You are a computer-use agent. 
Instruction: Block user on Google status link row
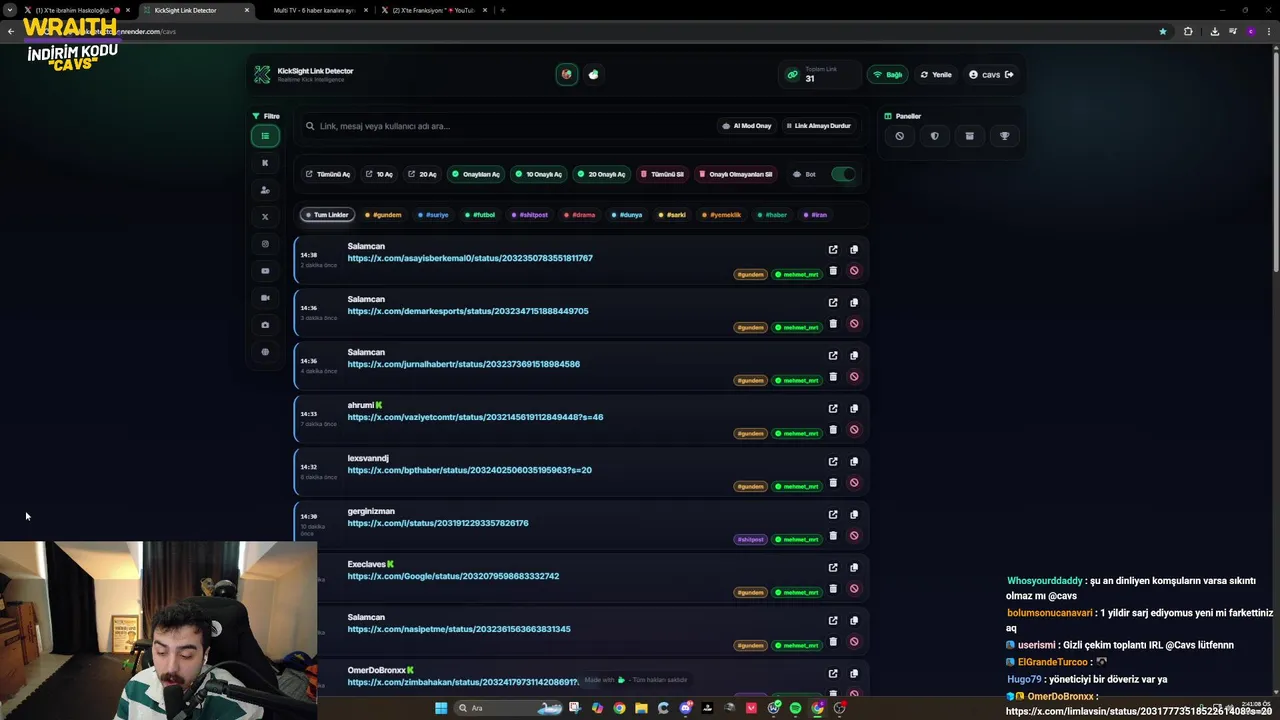854,588
